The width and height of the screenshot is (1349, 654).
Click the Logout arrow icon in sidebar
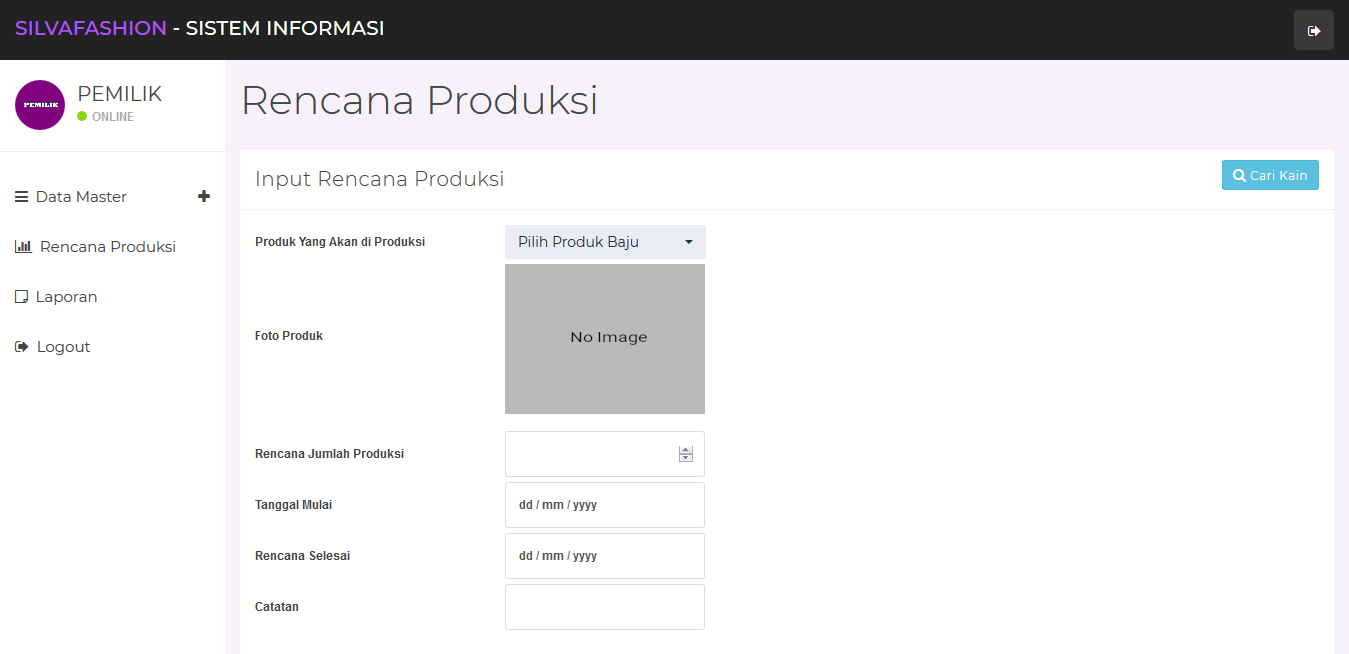[21, 346]
